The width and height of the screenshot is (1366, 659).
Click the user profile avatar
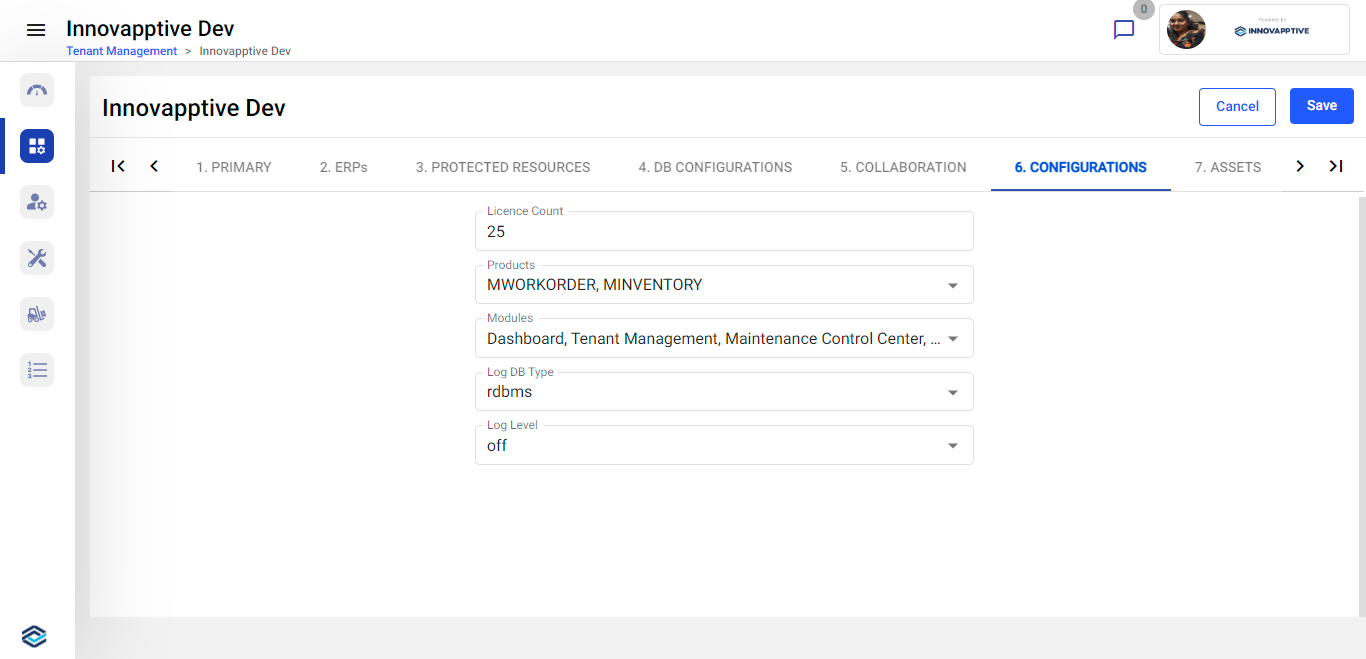click(x=1186, y=30)
